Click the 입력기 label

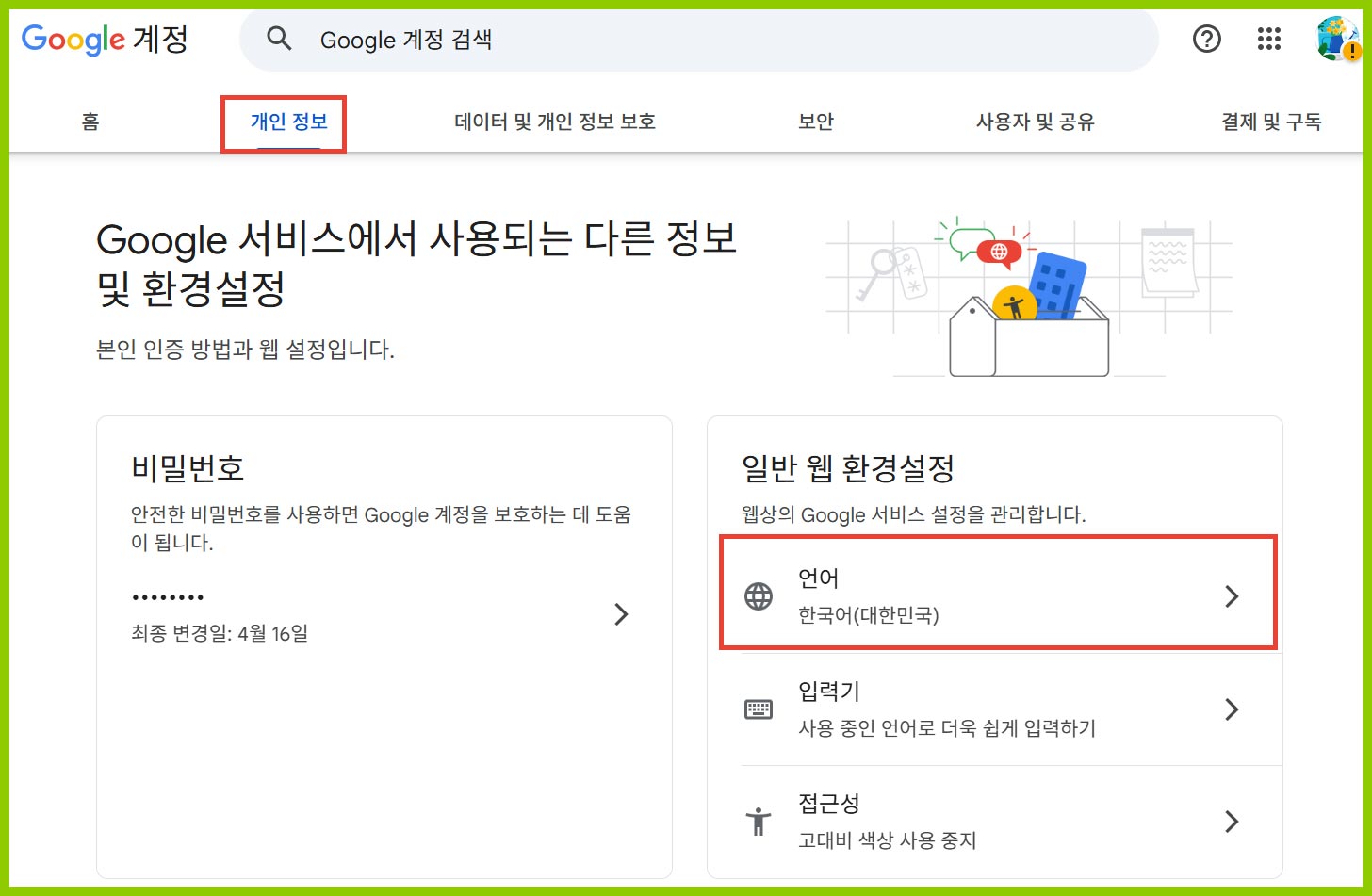[x=828, y=691]
